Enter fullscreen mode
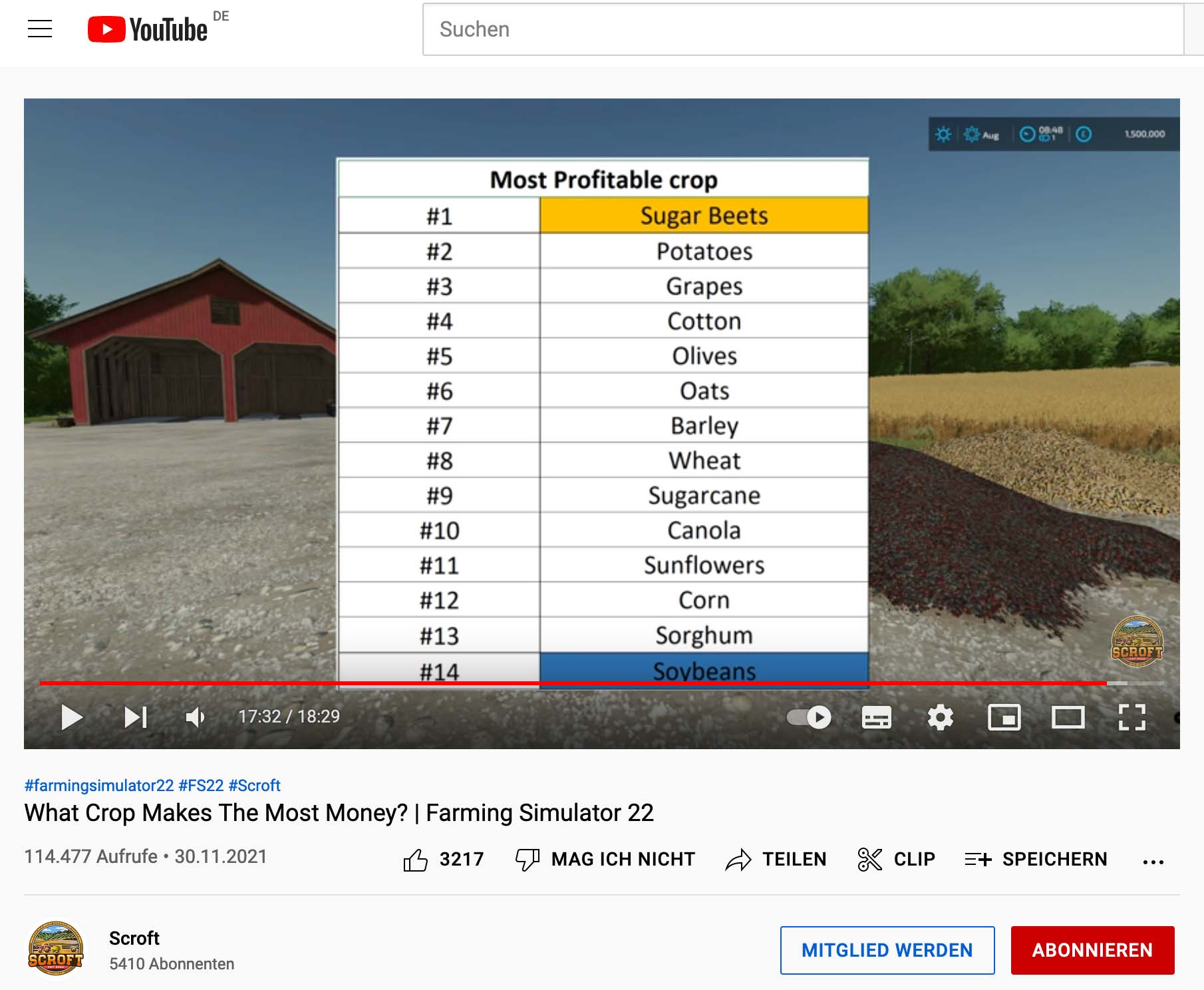The height and width of the screenshot is (990, 1204). (1132, 717)
